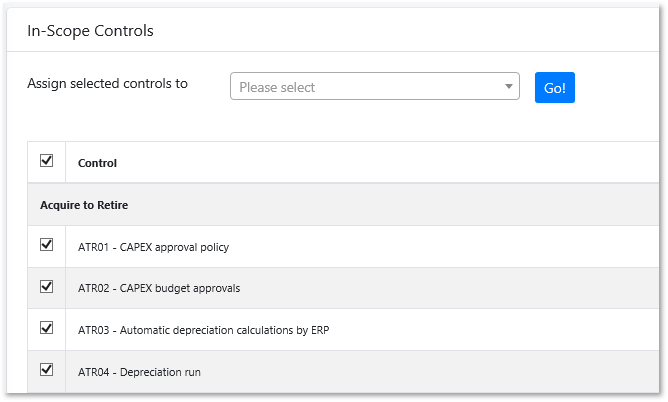Click blank area right of Acquire to Retire
This screenshot has height=402, width=668.
400,205
